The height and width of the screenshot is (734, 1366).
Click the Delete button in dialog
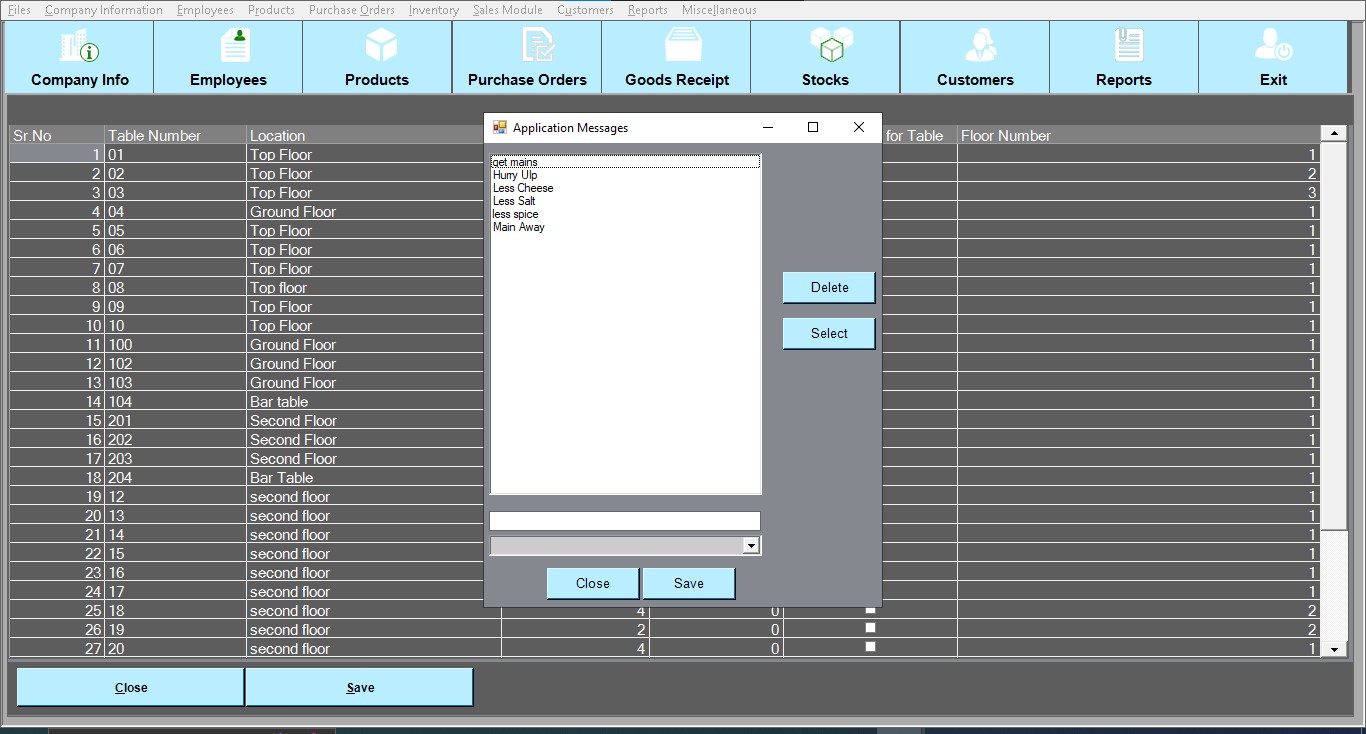829,288
